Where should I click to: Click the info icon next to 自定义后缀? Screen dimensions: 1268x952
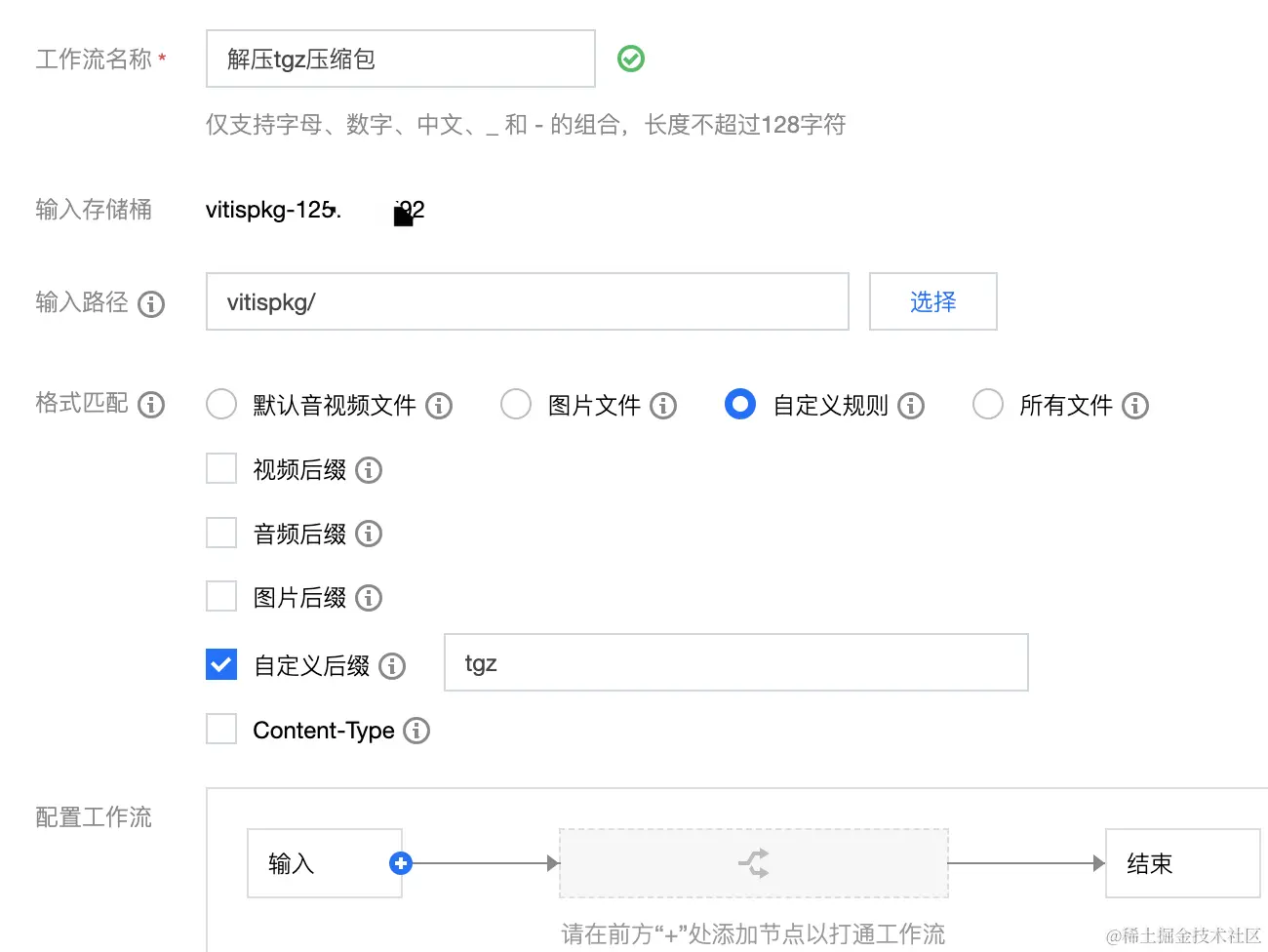point(392,666)
